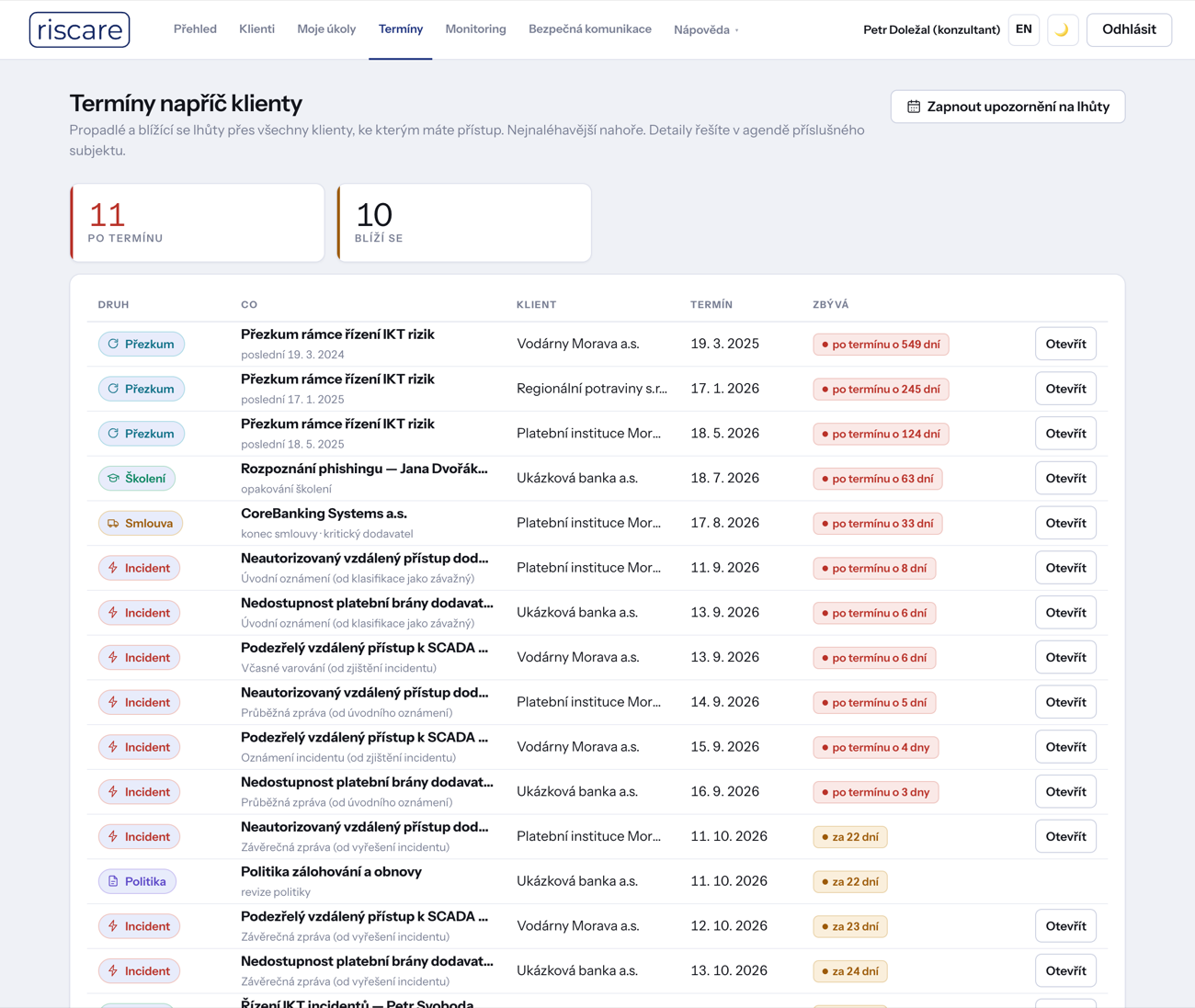1195x1008 pixels.
Task: Click refresh icon on Vodárny Morava Přezkum badge
Action: (x=113, y=344)
